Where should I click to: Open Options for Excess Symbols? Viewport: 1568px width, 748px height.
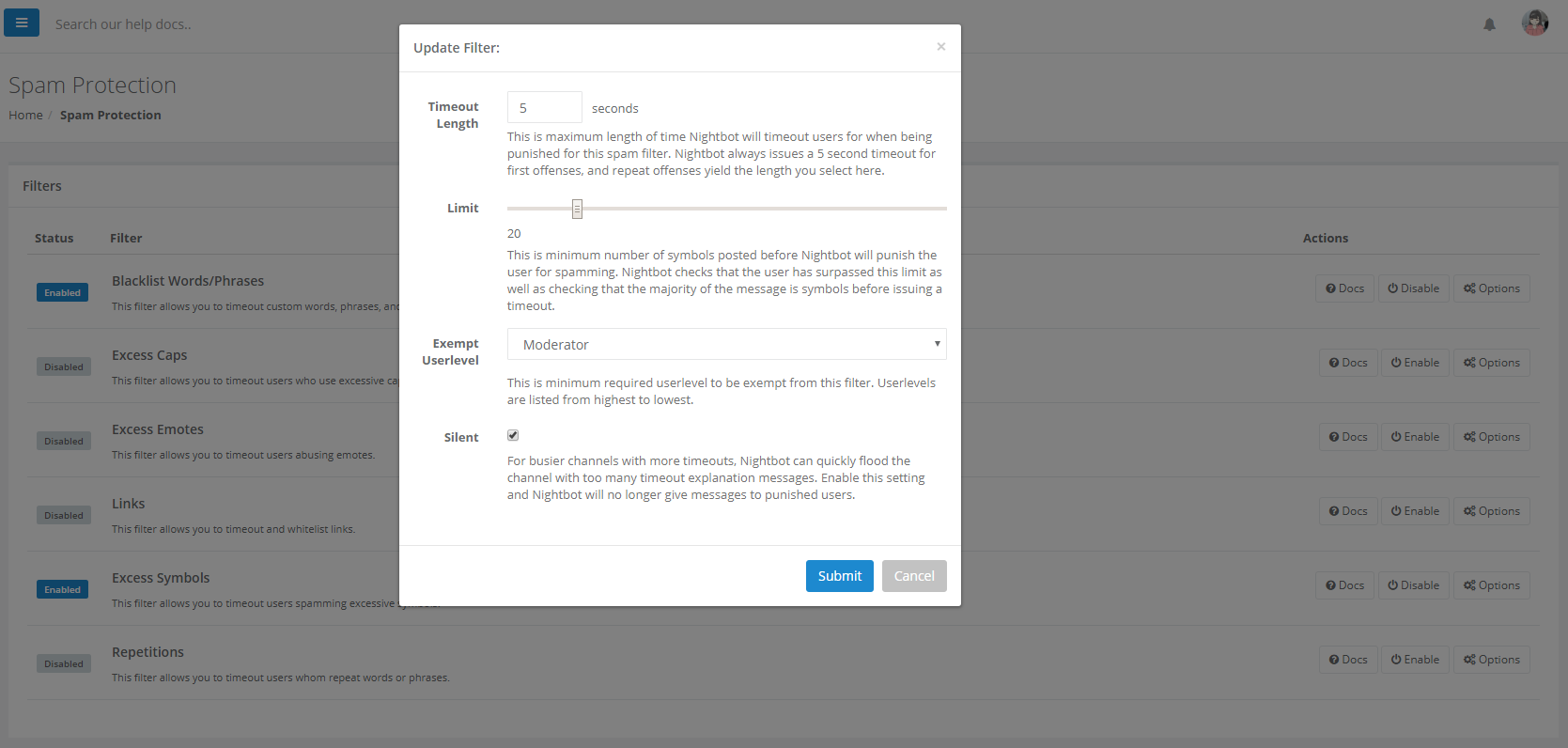(x=1491, y=585)
